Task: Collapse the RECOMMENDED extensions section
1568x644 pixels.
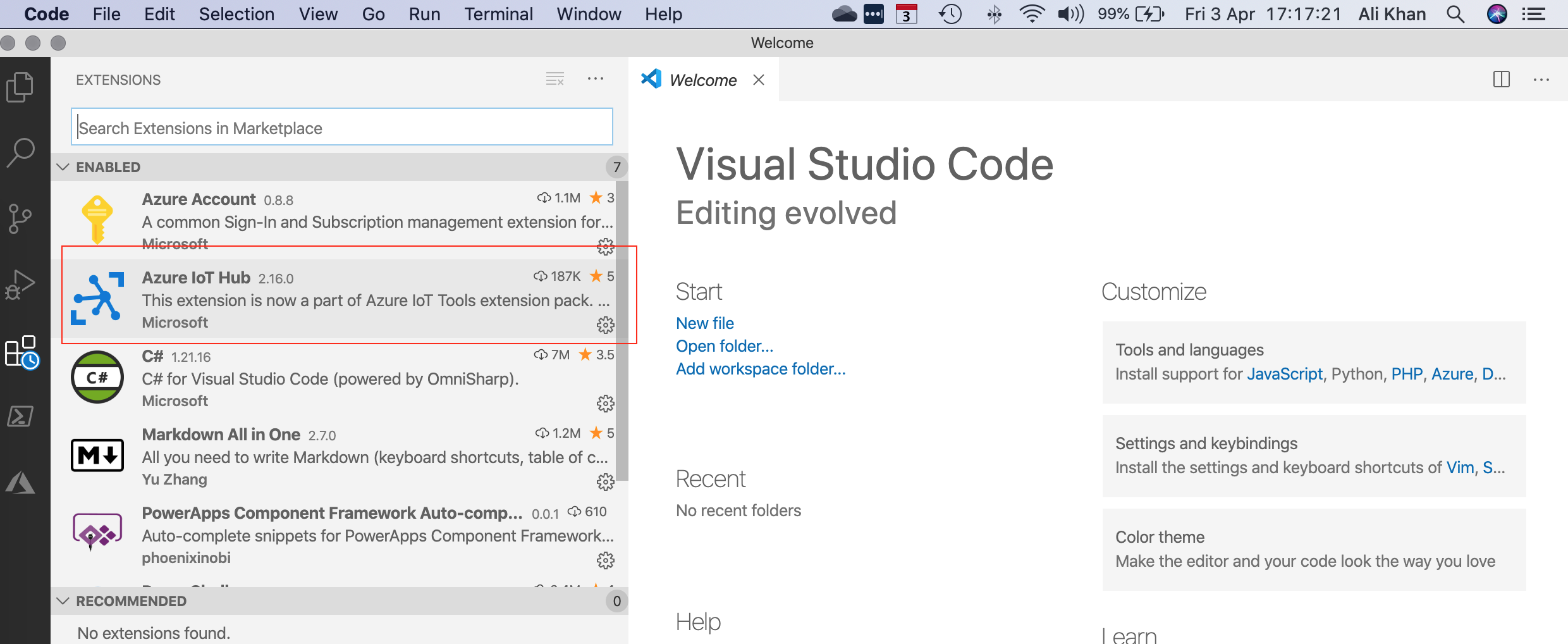Action: (63, 601)
